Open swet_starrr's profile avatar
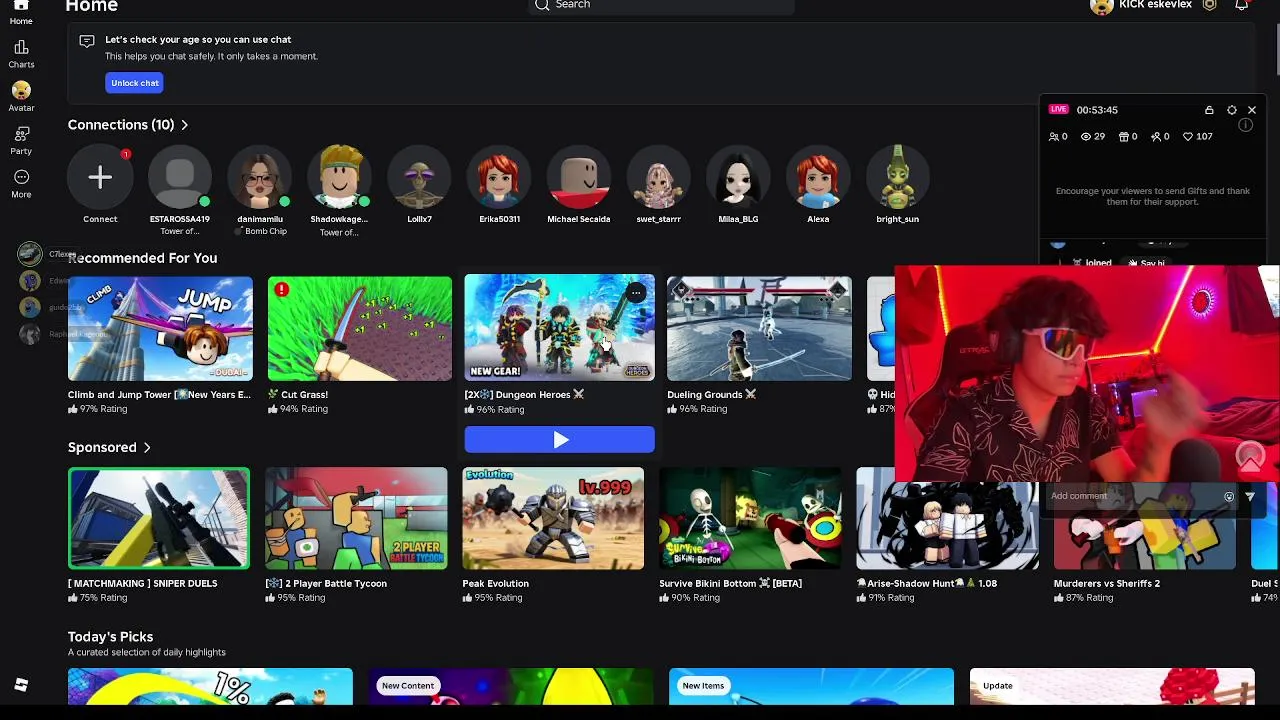 click(659, 178)
